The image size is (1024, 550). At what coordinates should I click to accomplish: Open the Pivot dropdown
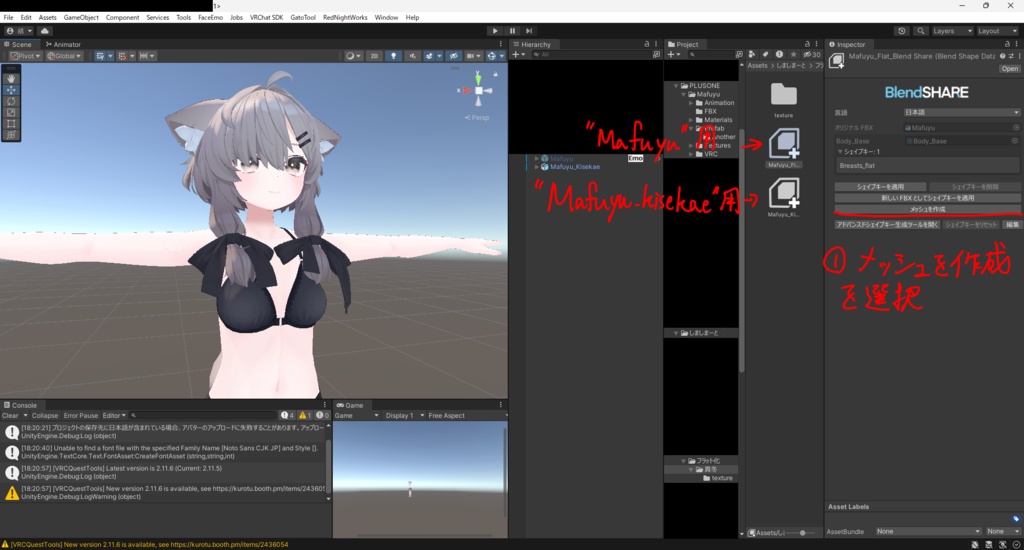click(25, 56)
